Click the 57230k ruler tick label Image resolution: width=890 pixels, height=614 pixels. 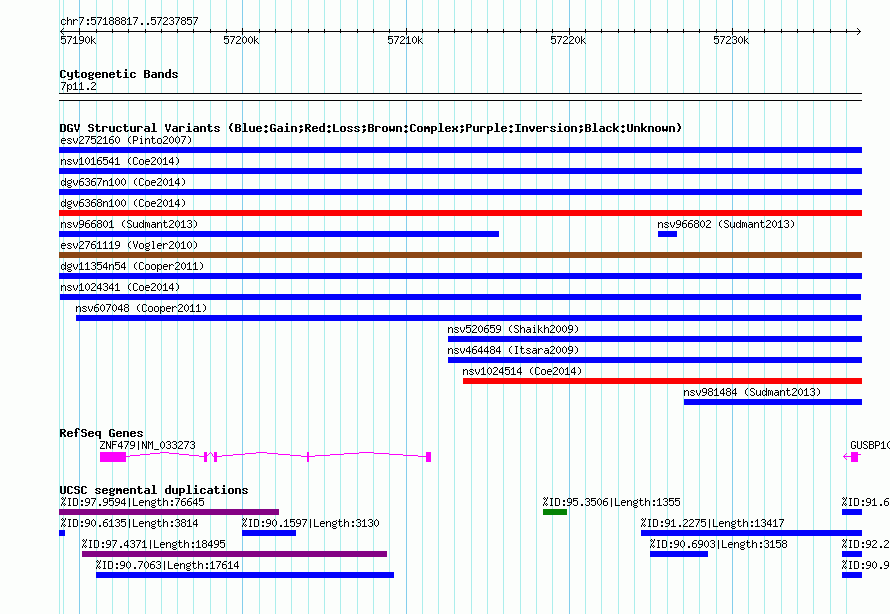[731, 40]
